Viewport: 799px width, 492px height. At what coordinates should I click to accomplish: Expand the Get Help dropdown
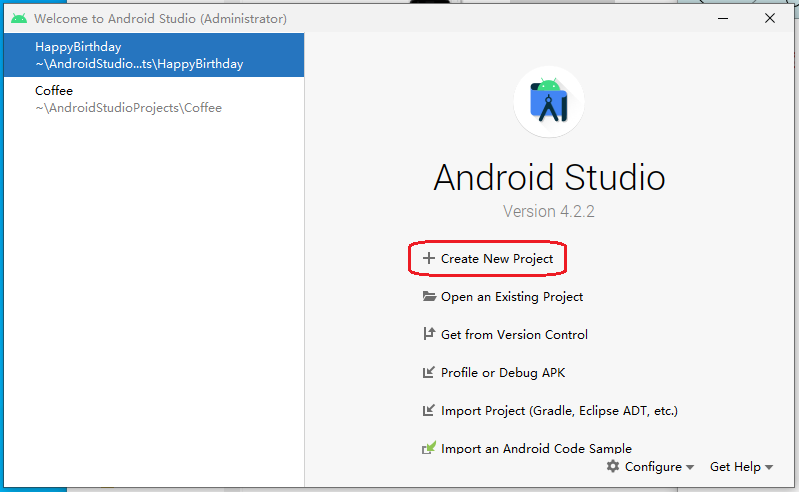tap(741, 467)
